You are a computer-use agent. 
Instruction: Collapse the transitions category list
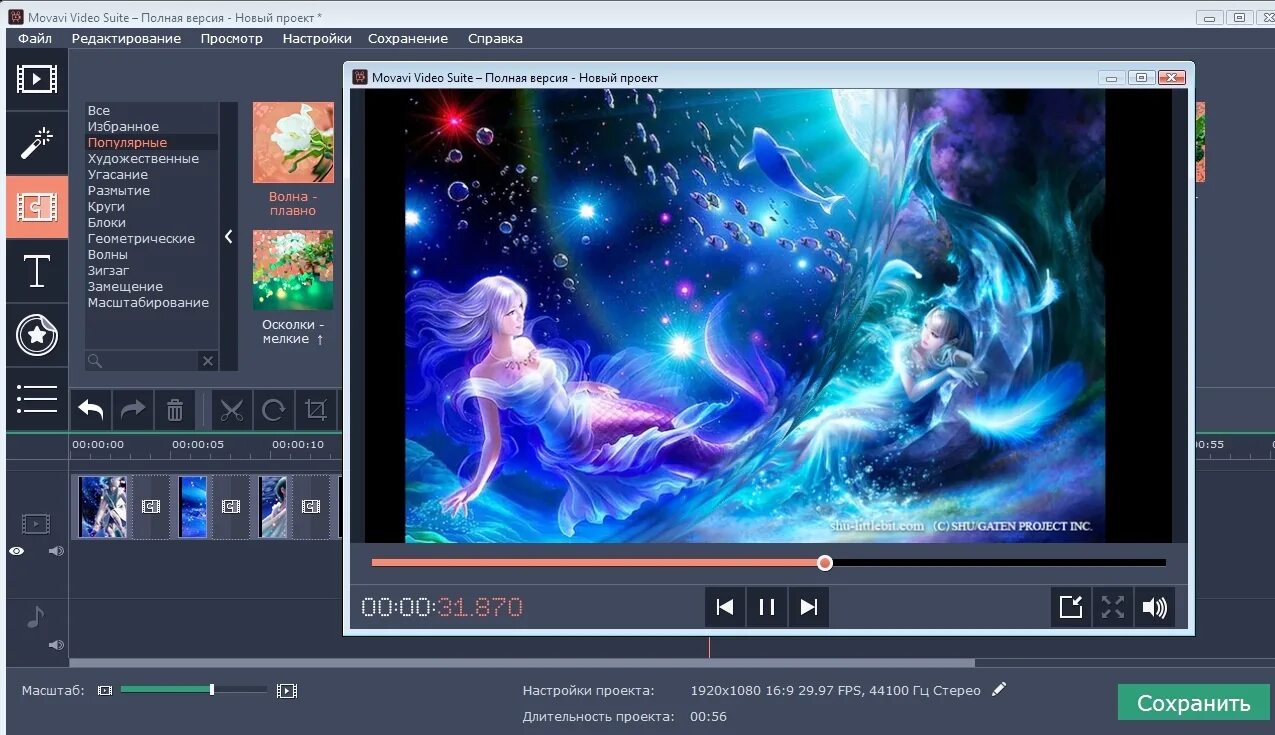(228, 237)
